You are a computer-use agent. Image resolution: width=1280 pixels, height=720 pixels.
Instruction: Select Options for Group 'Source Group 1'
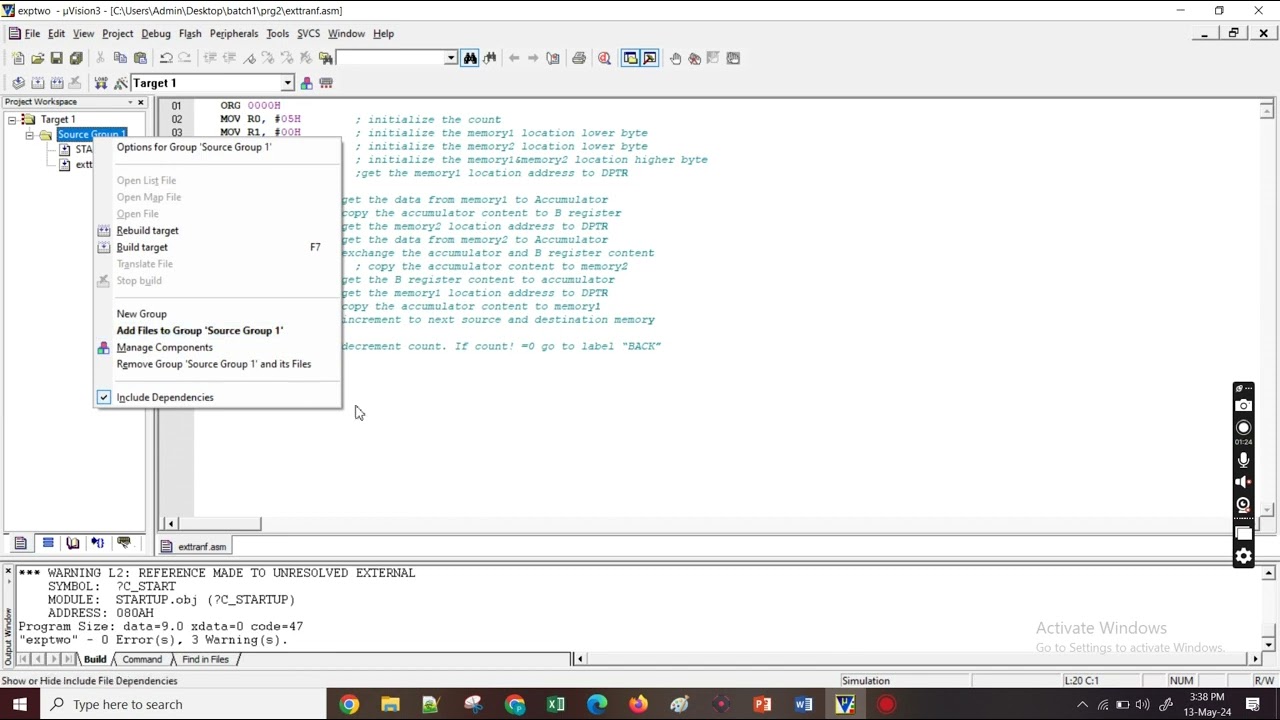coord(194,147)
